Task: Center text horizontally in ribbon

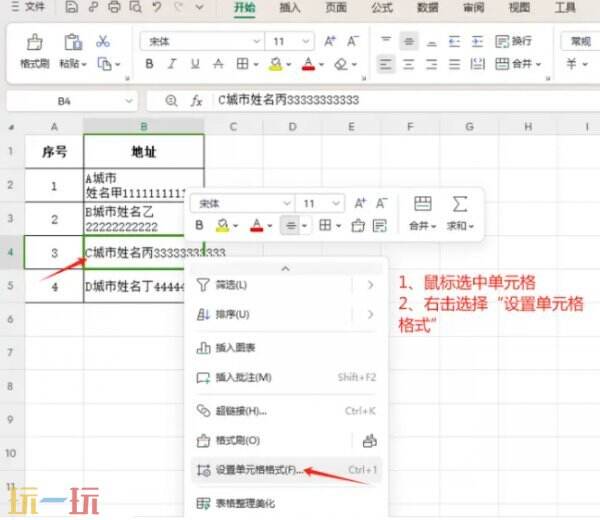Action: [409, 64]
